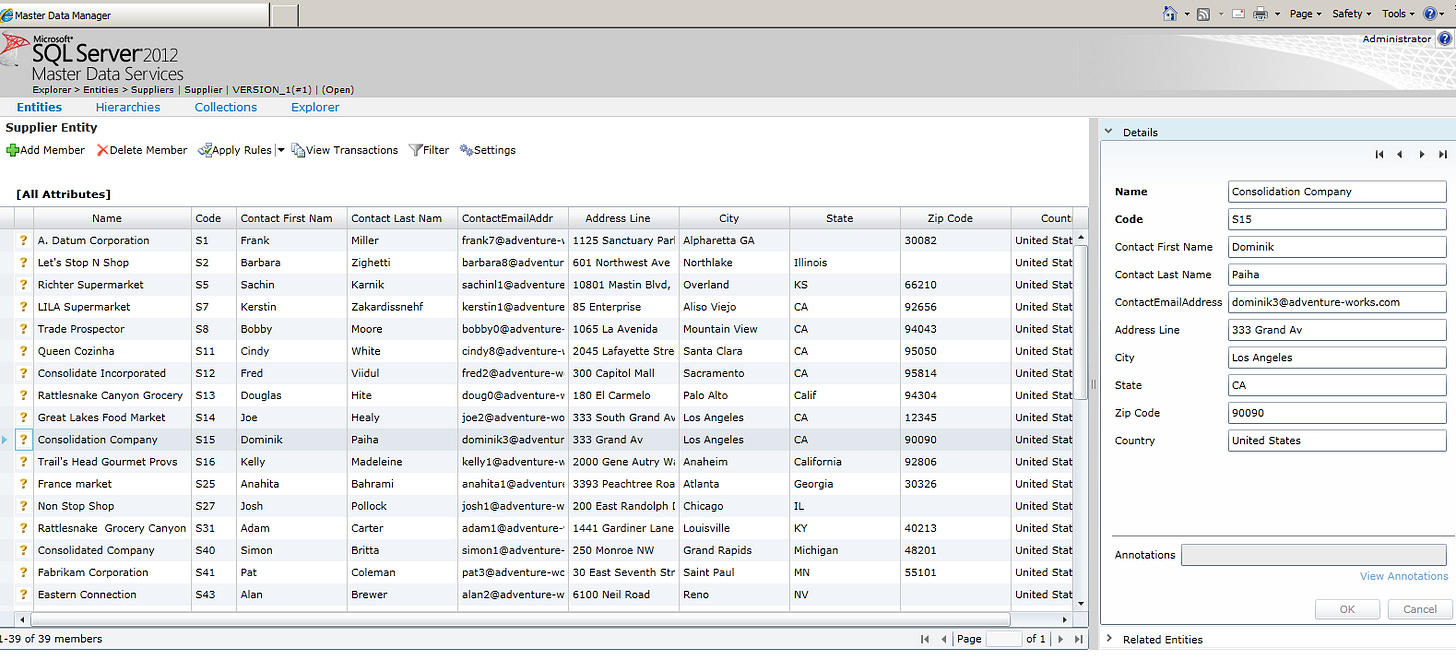Click the grid vertical scrollbar down arrow
The height and width of the screenshot is (657, 1456).
[x=1080, y=603]
